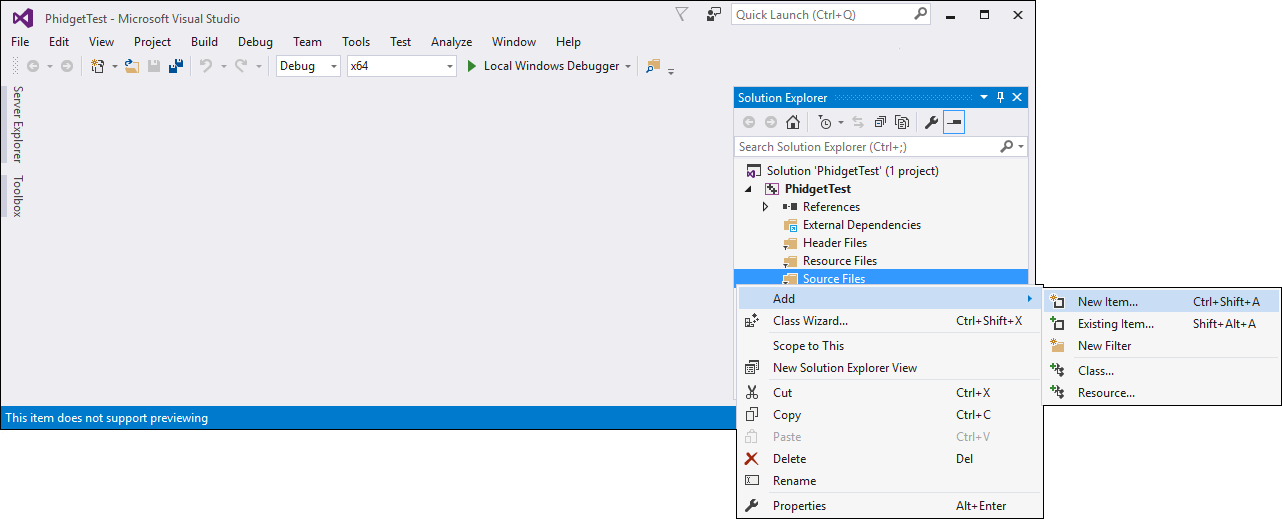This screenshot has height=519, width=1282.
Task: Click the Undo toolbar icon
Action: click(206, 66)
